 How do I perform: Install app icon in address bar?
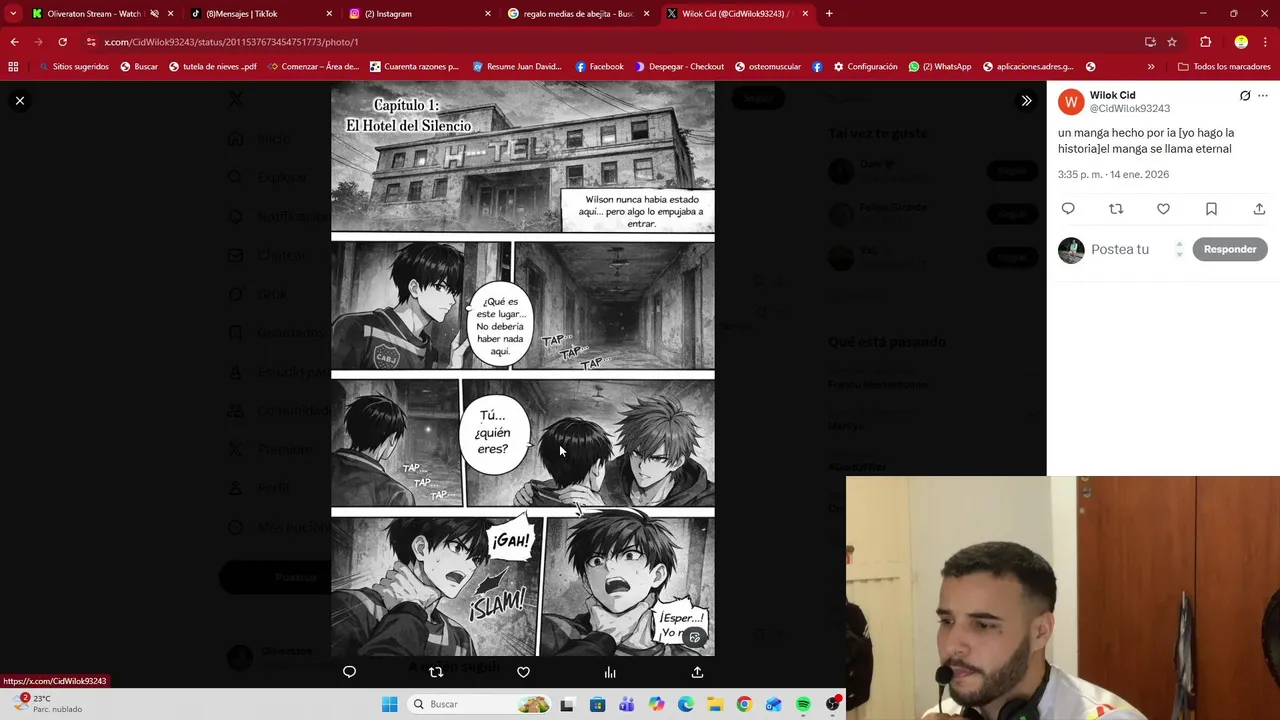[1150, 42]
